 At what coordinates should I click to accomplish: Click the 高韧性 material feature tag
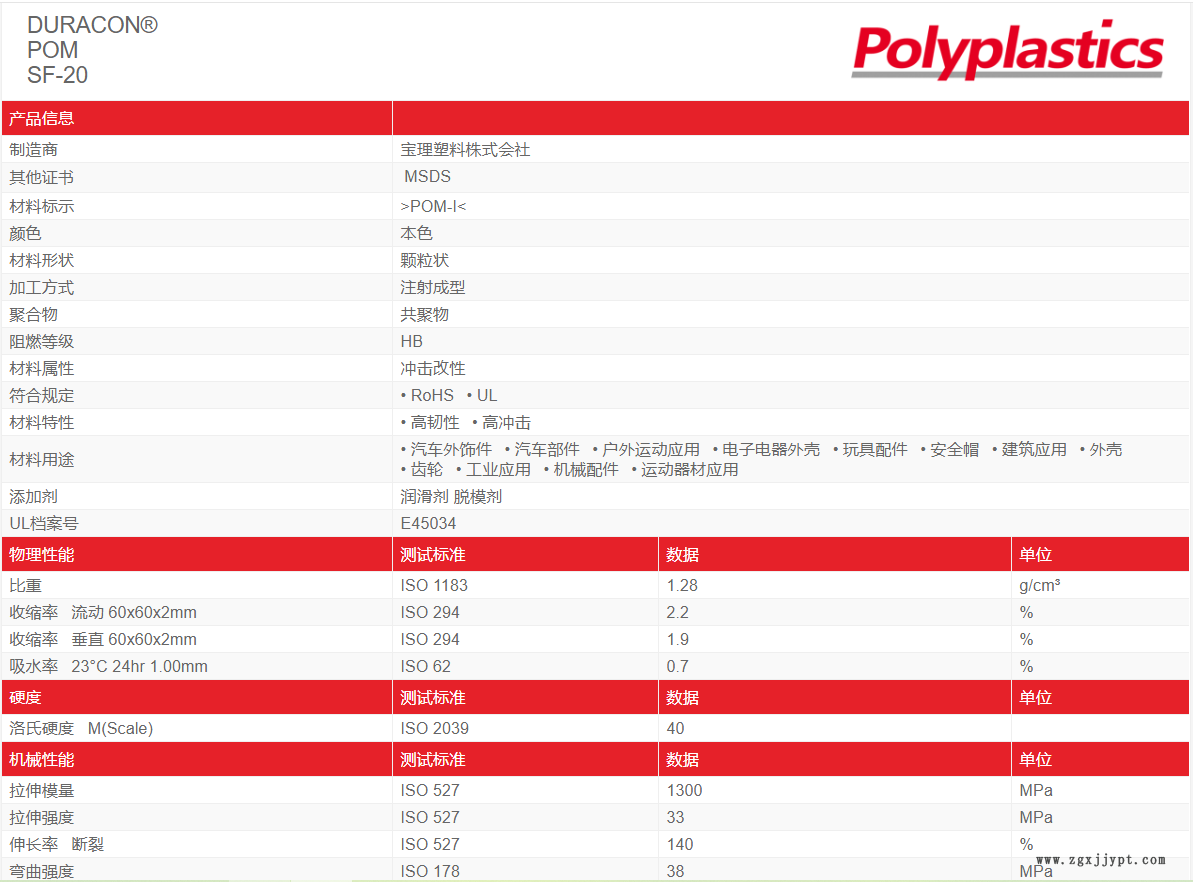pos(434,423)
